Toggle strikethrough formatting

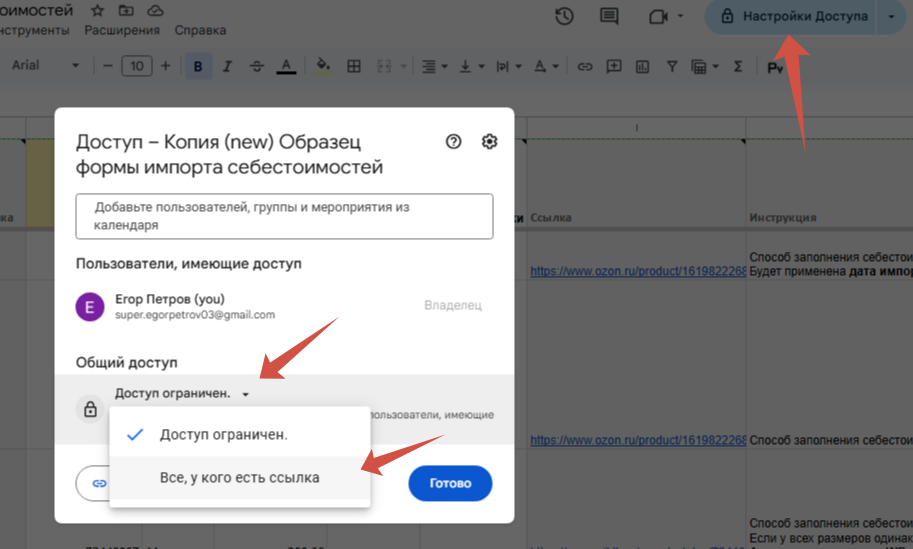(x=257, y=66)
